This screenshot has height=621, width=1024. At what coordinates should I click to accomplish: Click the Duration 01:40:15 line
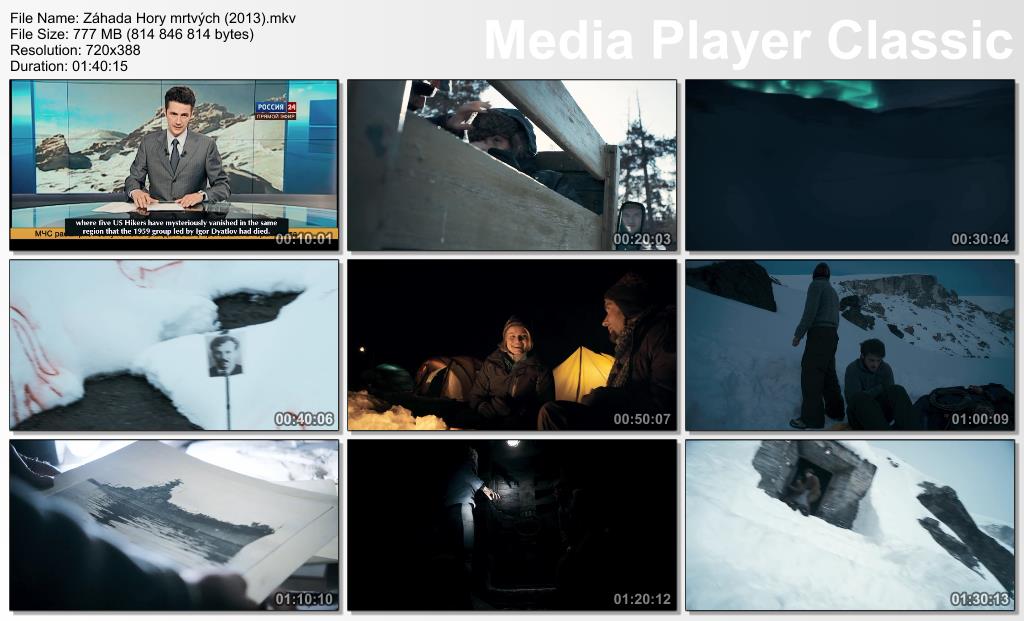pos(68,66)
